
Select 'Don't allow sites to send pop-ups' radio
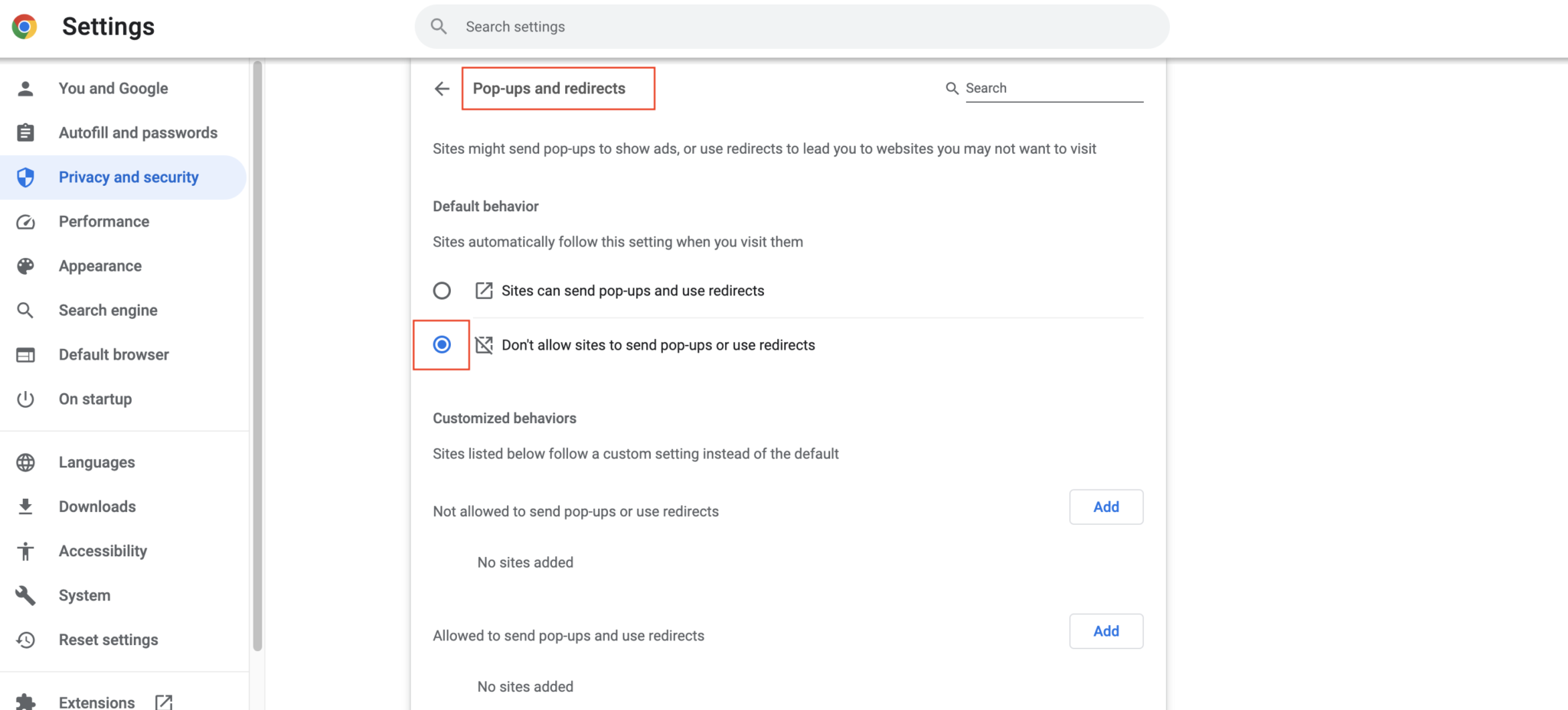(x=442, y=345)
